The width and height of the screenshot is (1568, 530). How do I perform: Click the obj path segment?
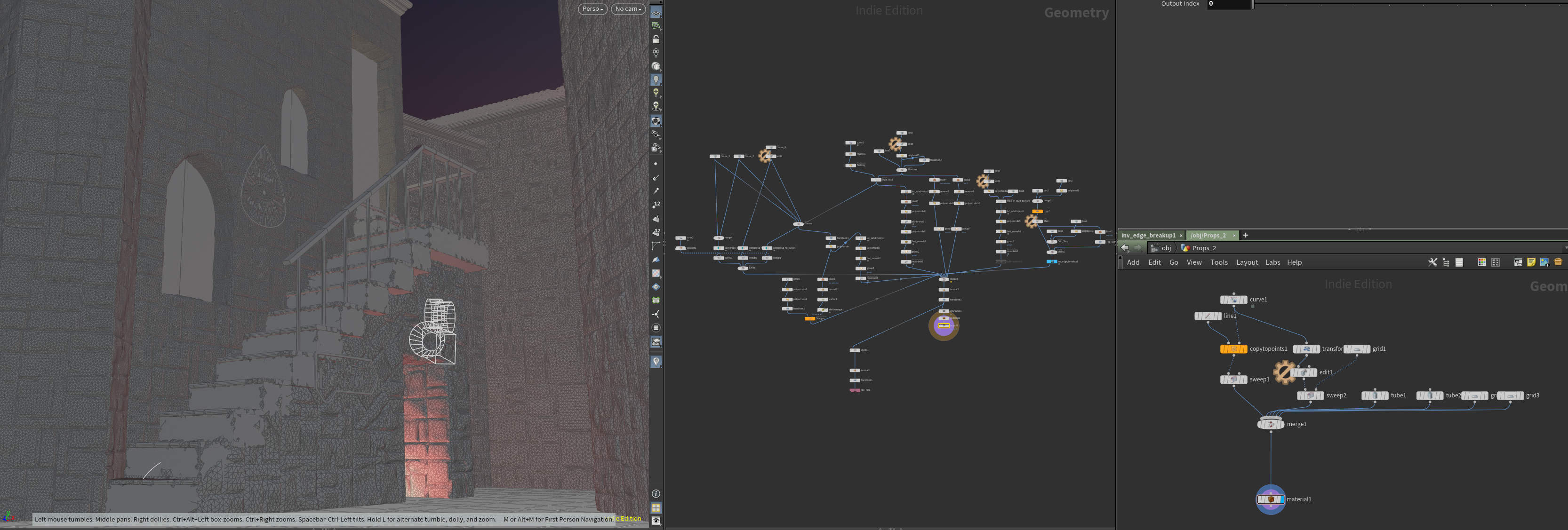(x=1161, y=248)
